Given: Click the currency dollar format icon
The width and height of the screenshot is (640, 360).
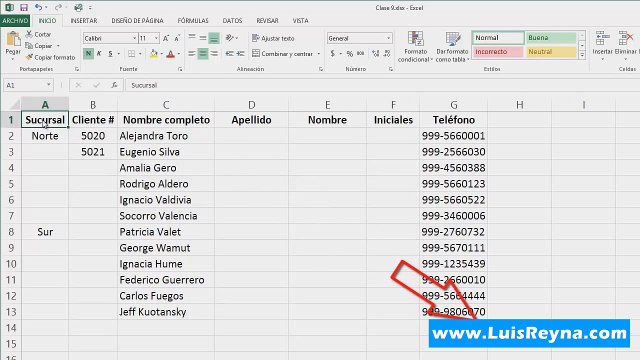Looking at the screenshot, I should 333,53.
